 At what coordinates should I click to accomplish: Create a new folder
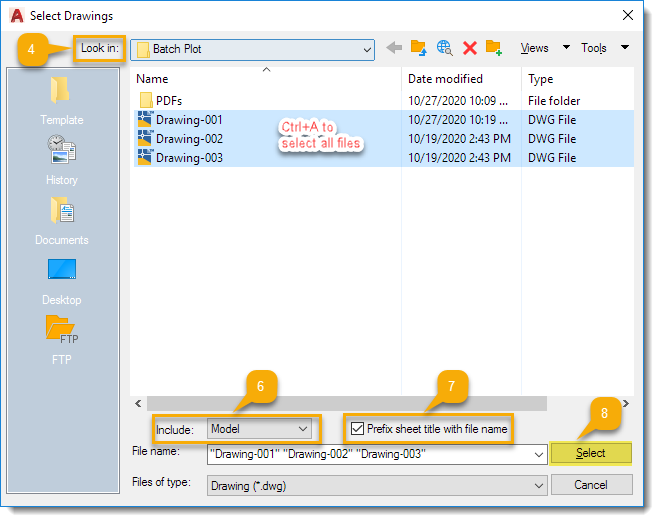pyautogui.click(x=494, y=48)
